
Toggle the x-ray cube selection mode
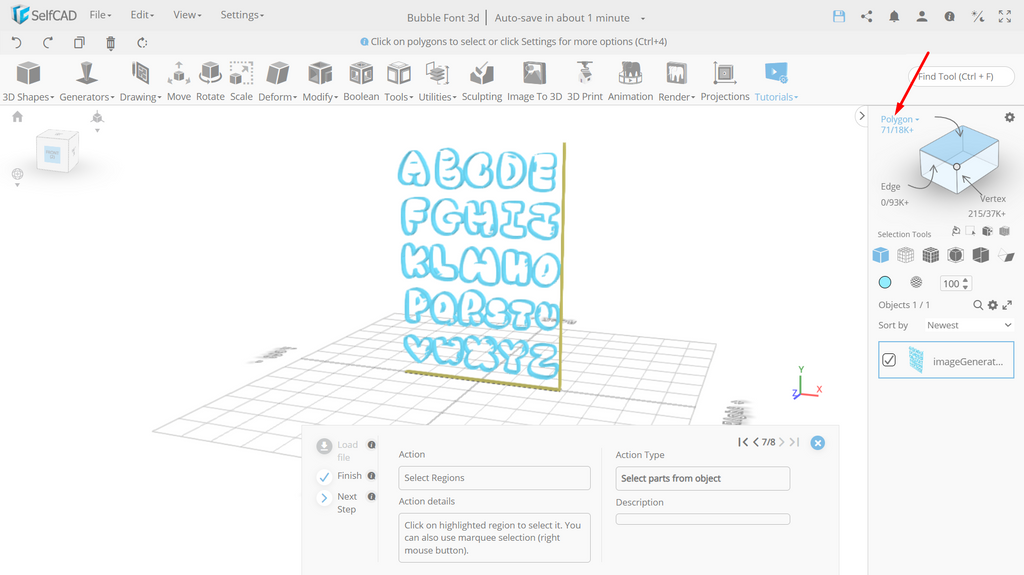(955, 255)
